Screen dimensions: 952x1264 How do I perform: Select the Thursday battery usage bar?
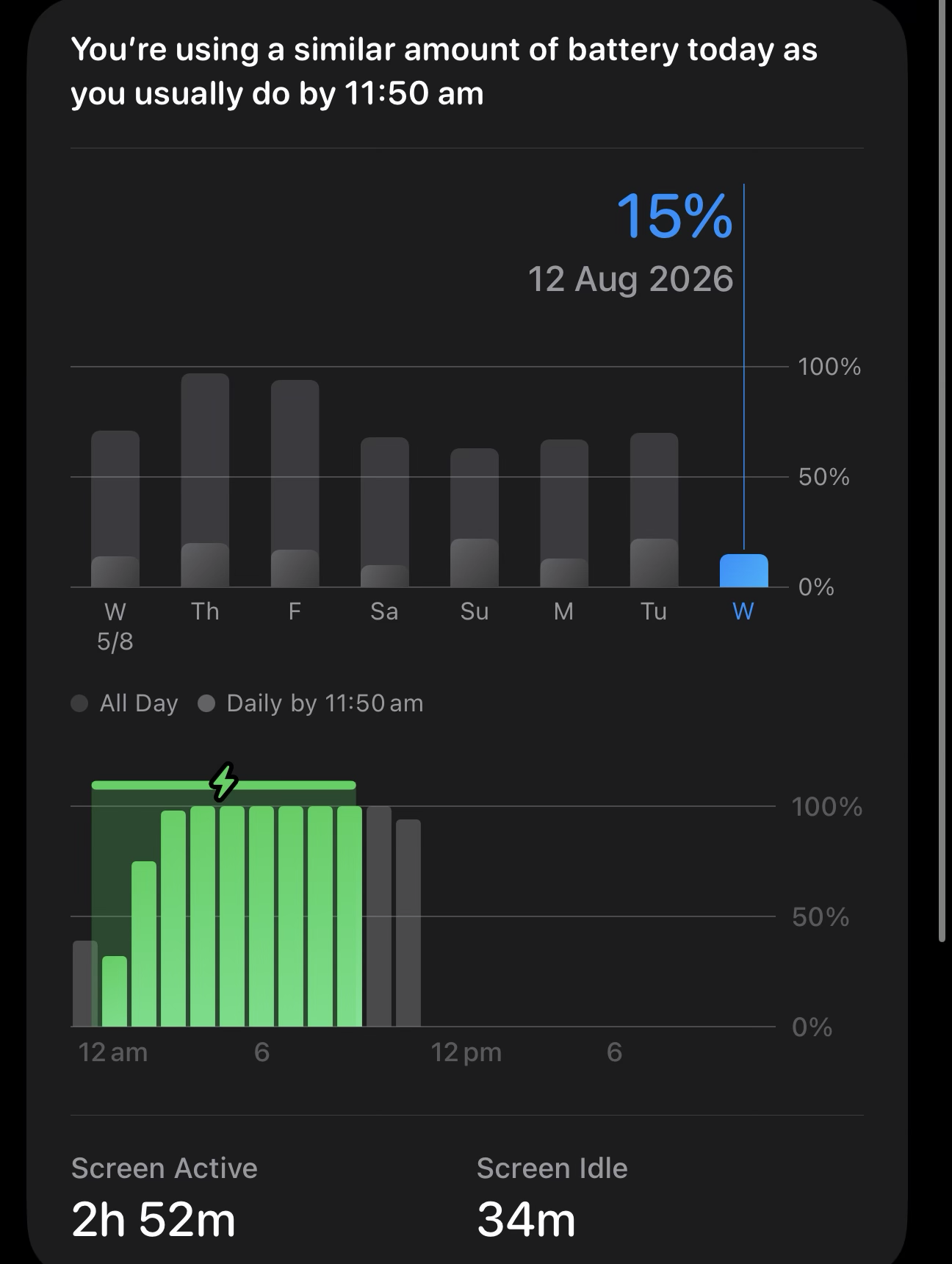pos(205,480)
